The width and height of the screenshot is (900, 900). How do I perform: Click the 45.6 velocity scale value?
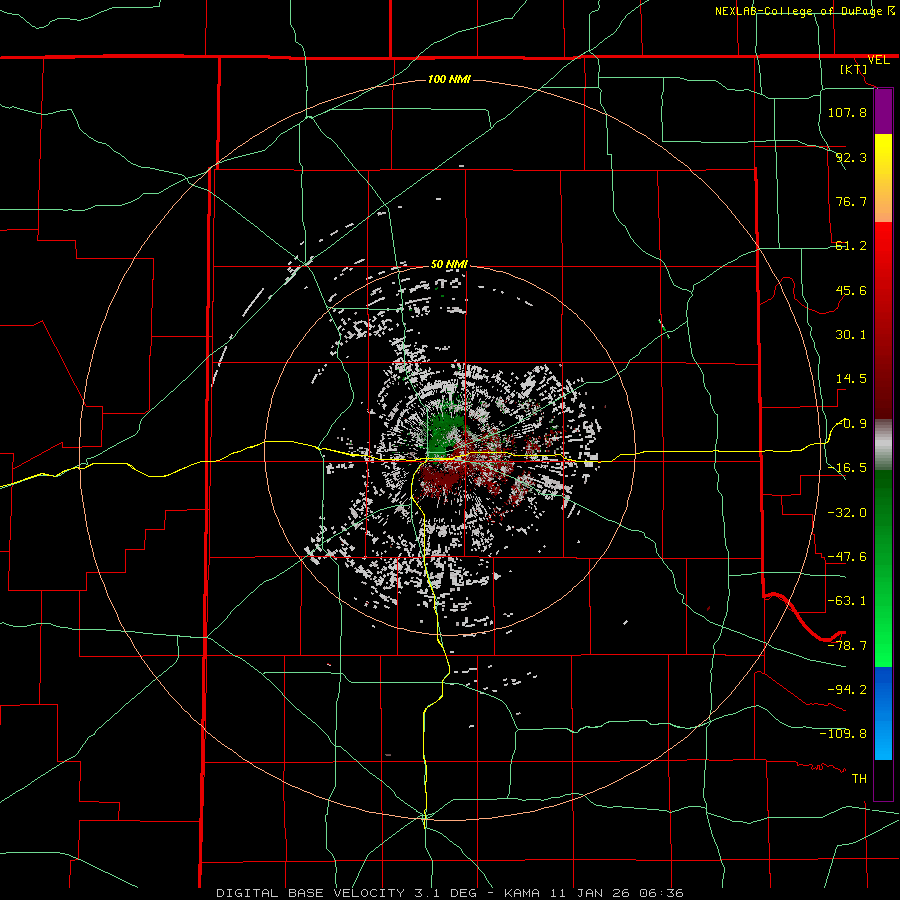pos(851,290)
